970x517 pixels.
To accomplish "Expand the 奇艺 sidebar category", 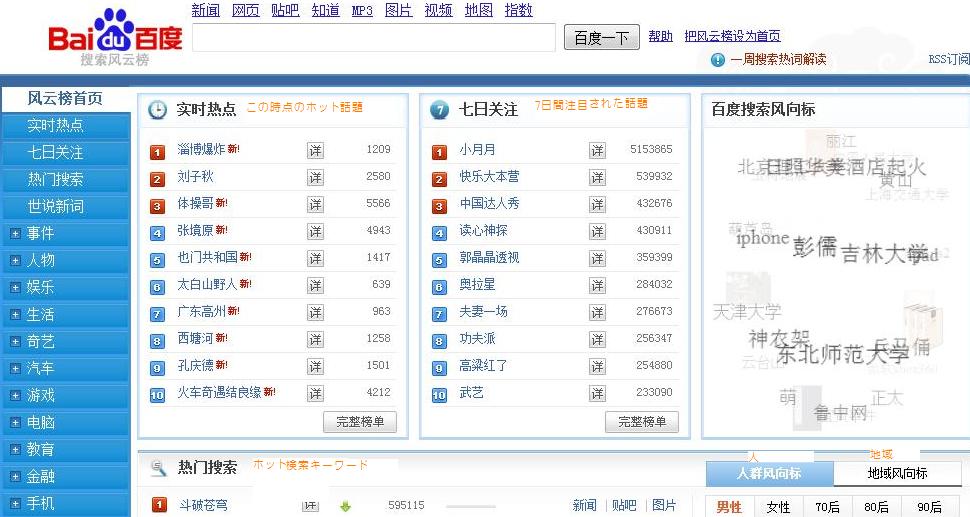I will [15, 341].
